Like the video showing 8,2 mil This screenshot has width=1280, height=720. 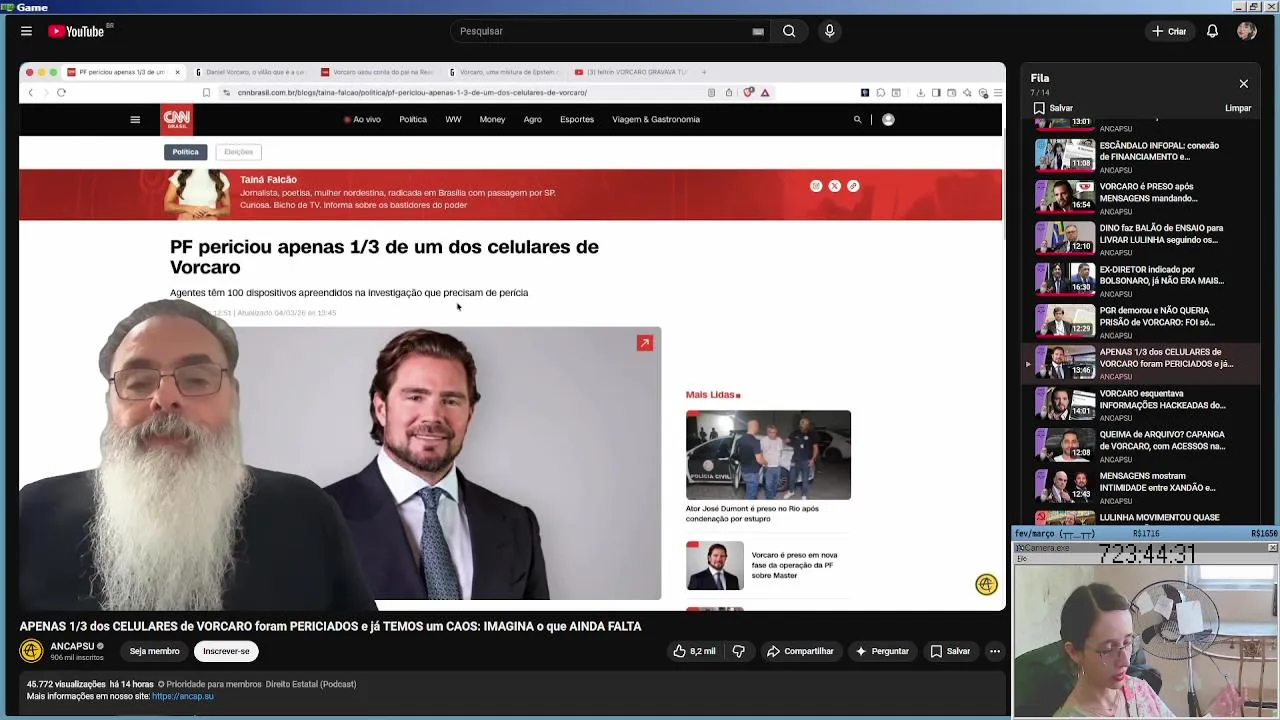694,651
